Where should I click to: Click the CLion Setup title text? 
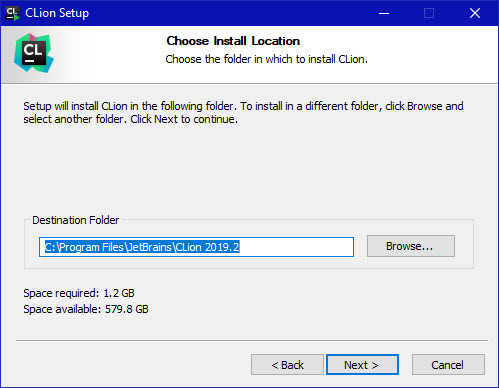point(57,13)
